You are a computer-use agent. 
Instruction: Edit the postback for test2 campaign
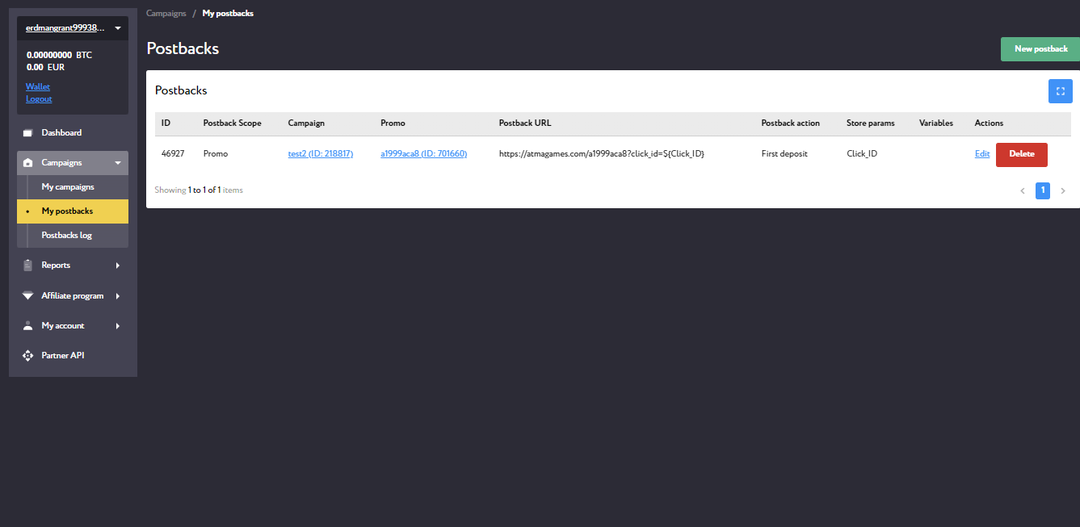tap(982, 154)
